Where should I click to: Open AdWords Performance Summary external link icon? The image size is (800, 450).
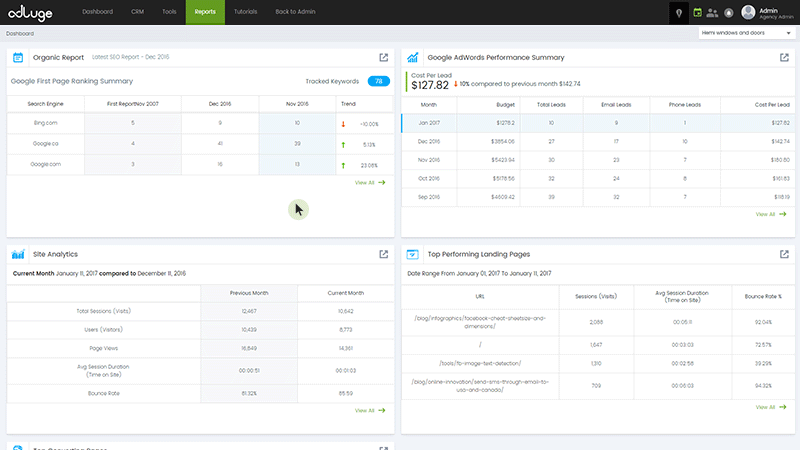tap(784, 57)
